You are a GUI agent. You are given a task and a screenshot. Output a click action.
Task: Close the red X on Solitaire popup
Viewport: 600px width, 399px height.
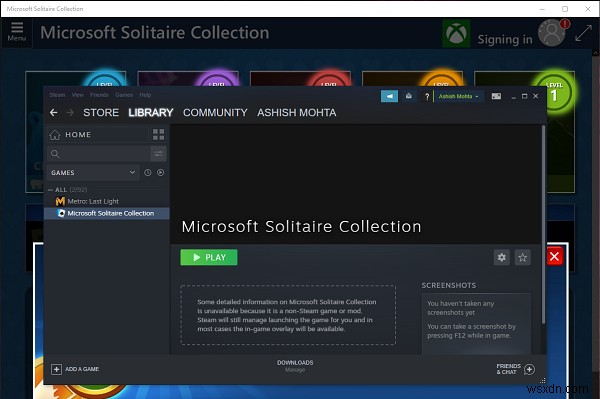click(554, 257)
